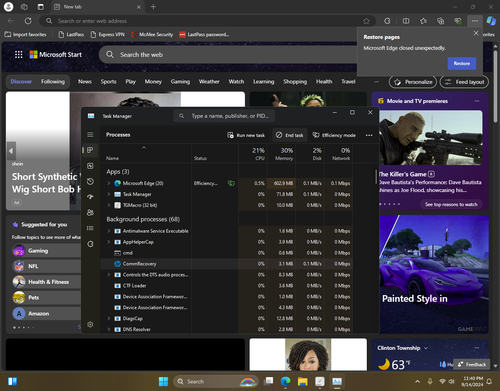
Task: Open Edge Split screen icon
Action: tap(406, 21)
